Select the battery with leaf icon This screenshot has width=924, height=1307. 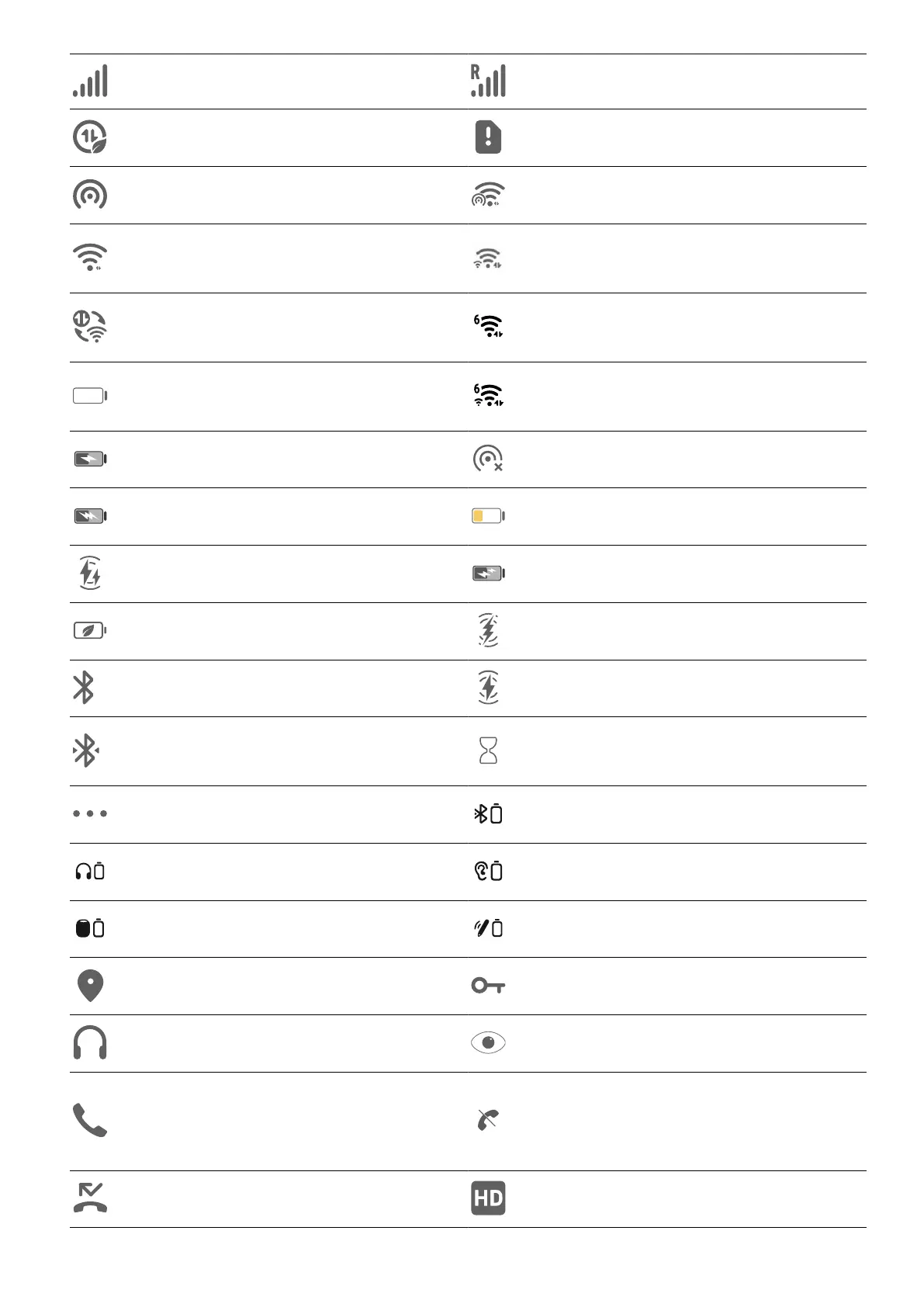click(x=90, y=631)
